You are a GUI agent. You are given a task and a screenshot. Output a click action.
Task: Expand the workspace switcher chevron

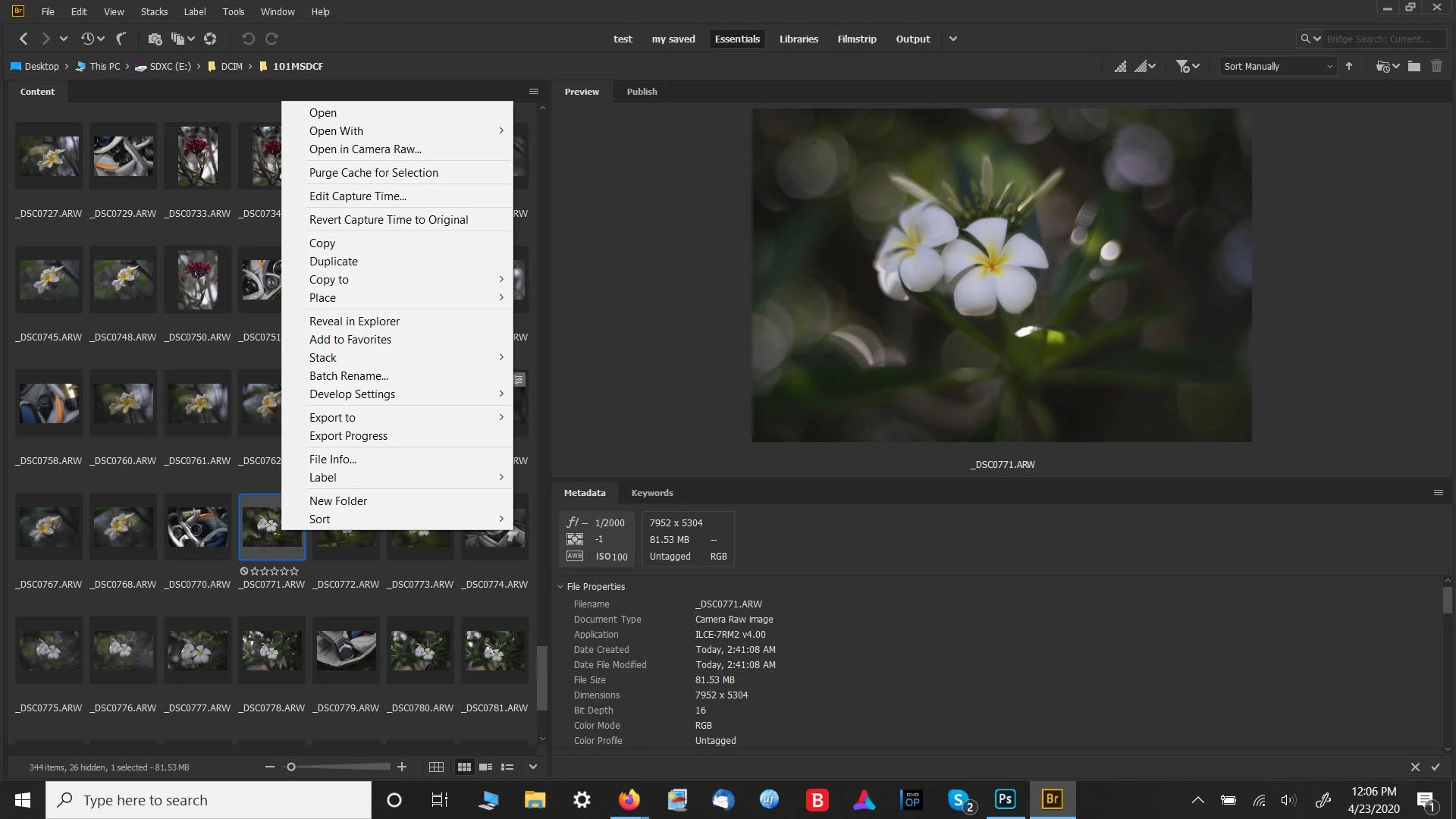click(953, 39)
